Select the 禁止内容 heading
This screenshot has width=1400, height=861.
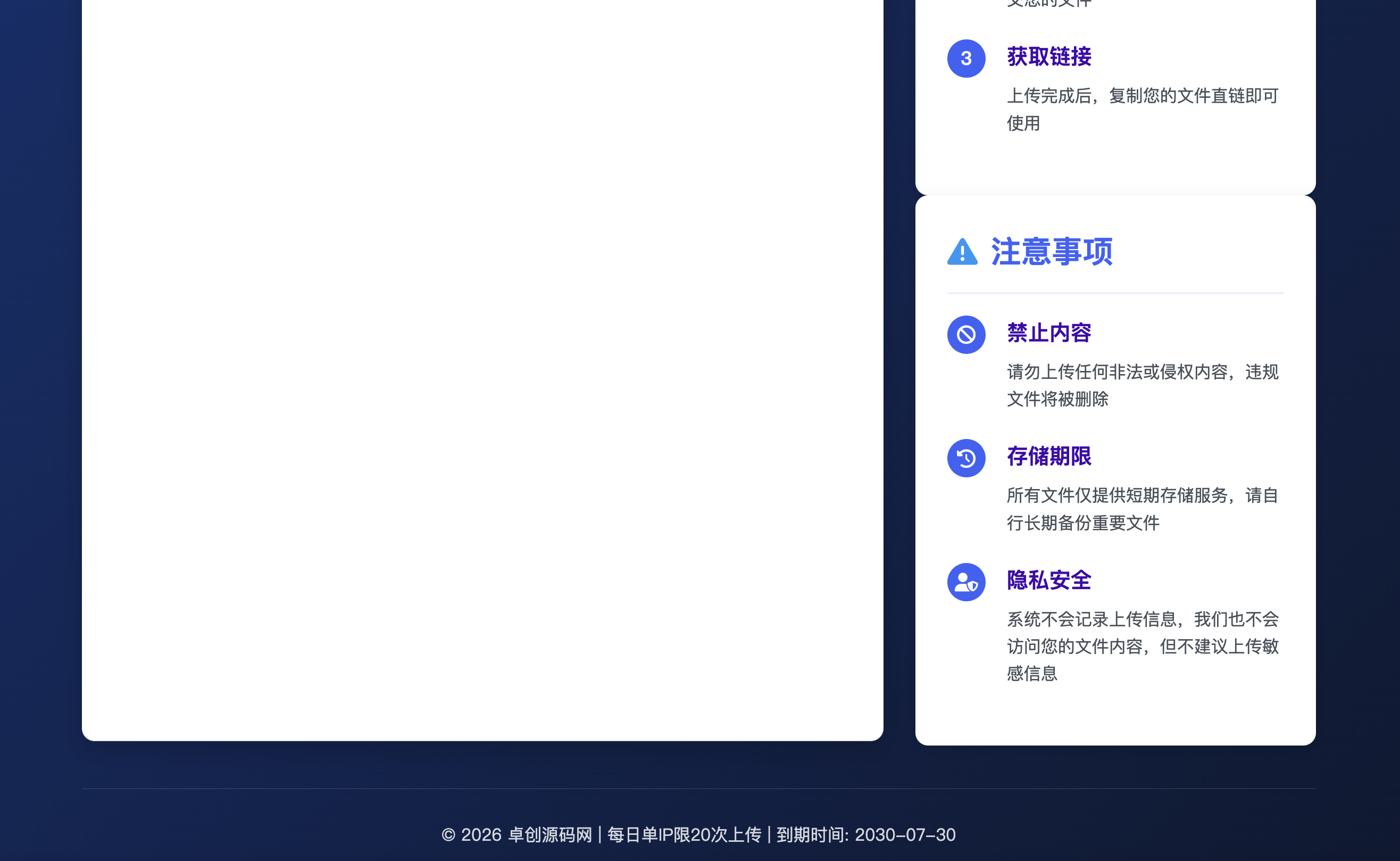pos(1049,333)
